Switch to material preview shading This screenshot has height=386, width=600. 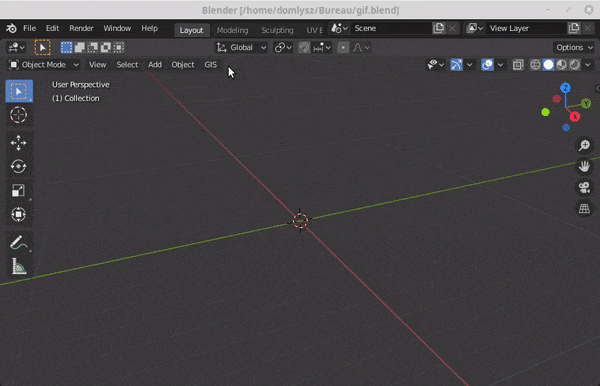click(x=561, y=65)
